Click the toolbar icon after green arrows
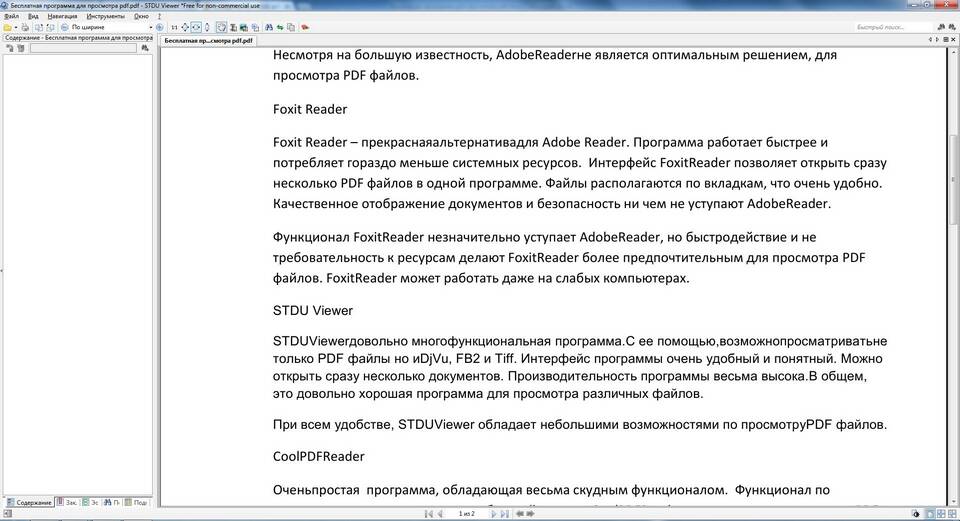The width and height of the screenshot is (960, 521). pyautogui.click(x=291, y=28)
